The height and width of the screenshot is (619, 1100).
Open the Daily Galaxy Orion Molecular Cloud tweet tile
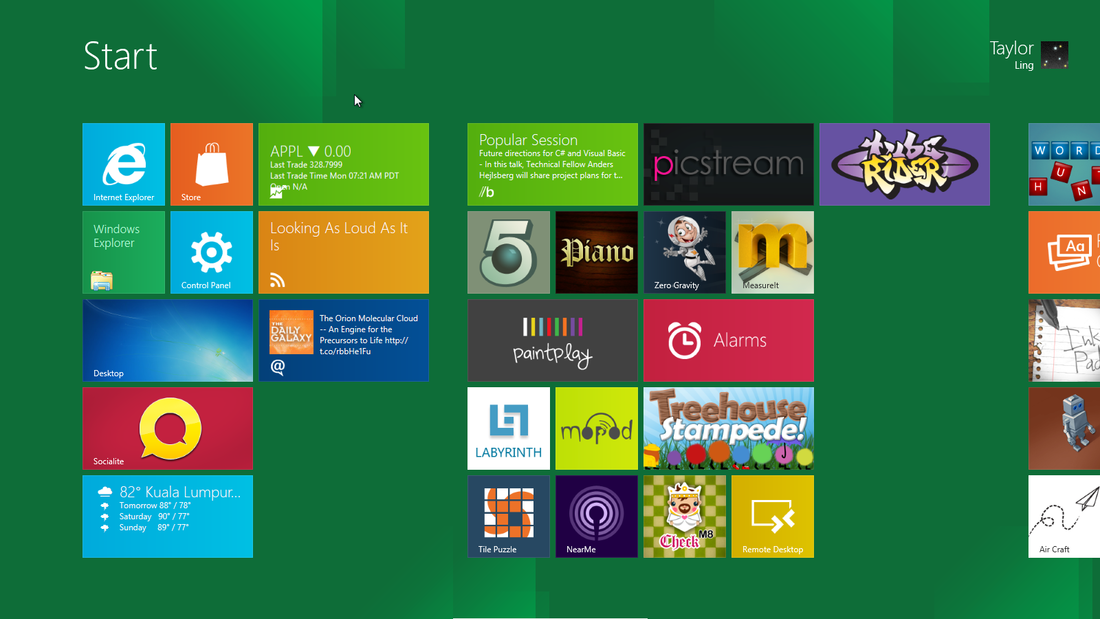click(x=344, y=340)
